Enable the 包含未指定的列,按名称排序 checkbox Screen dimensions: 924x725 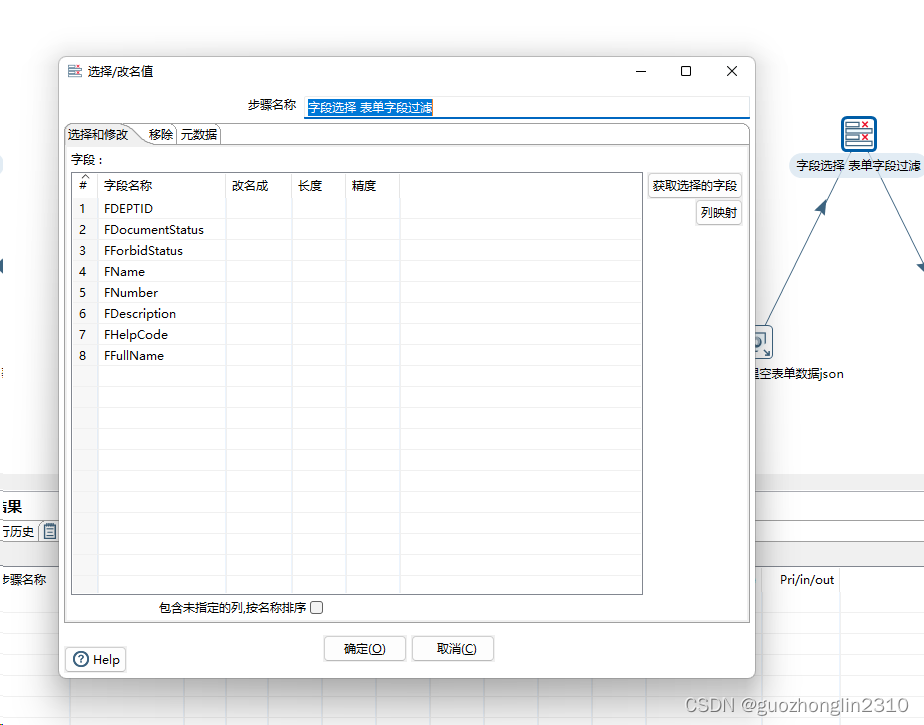click(x=316, y=607)
